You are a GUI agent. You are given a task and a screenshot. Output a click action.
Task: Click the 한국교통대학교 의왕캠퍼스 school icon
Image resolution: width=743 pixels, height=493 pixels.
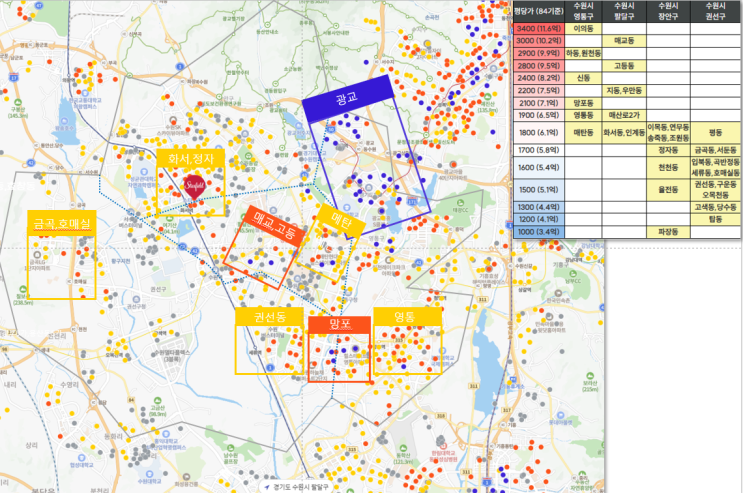[x=85, y=93]
